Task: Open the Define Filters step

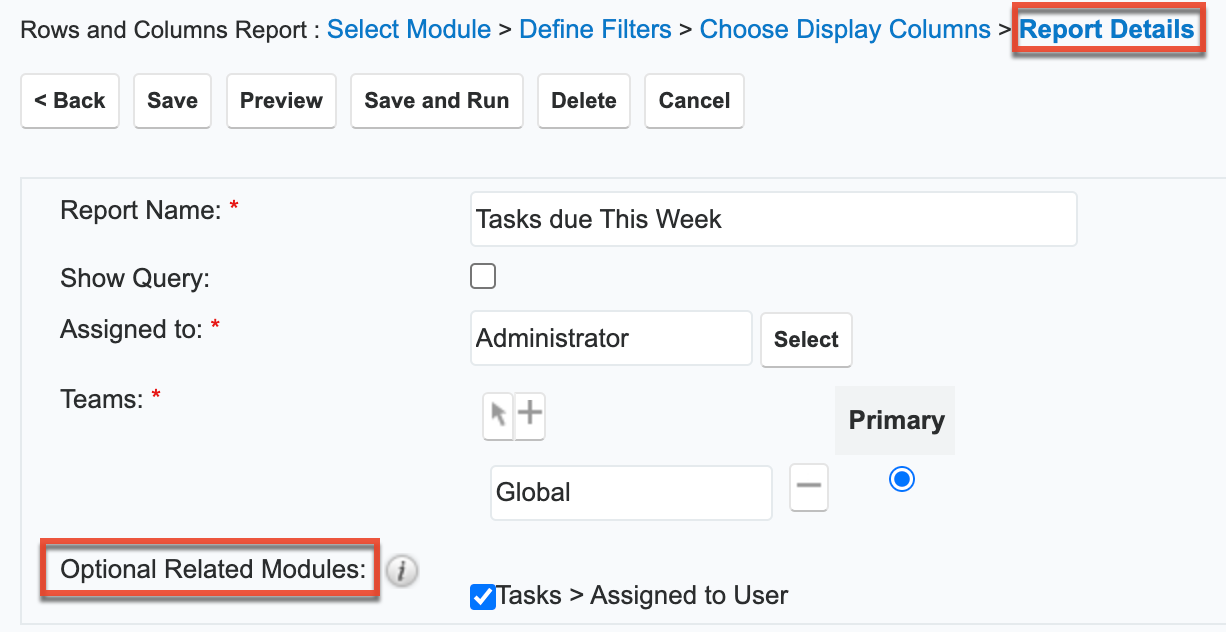Action: [x=595, y=29]
